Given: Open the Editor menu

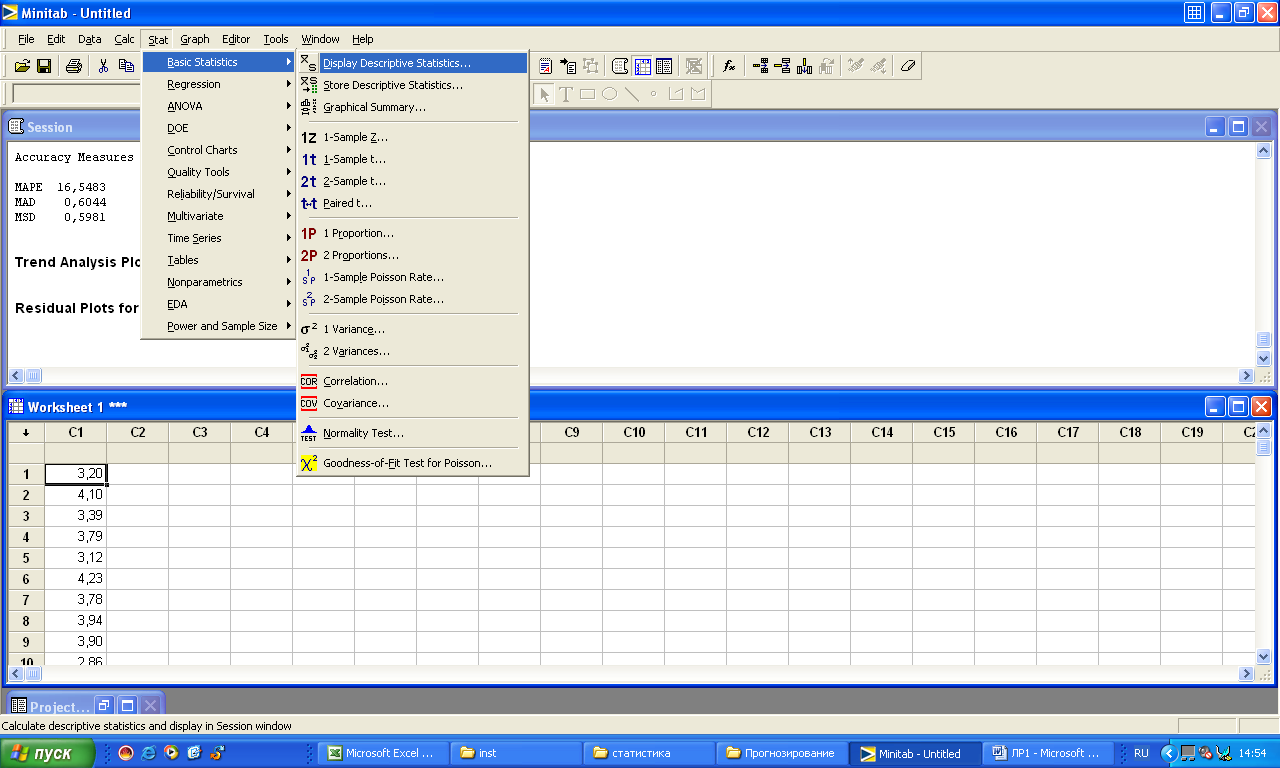Looking at the screenshot, I should [x=236, y=39].
